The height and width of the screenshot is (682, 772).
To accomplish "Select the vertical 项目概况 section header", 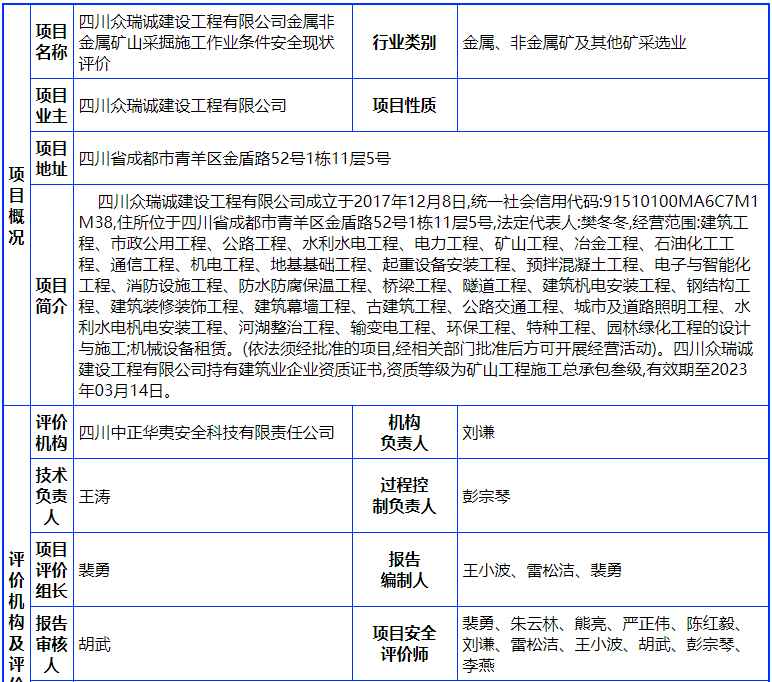I will 17,205.
